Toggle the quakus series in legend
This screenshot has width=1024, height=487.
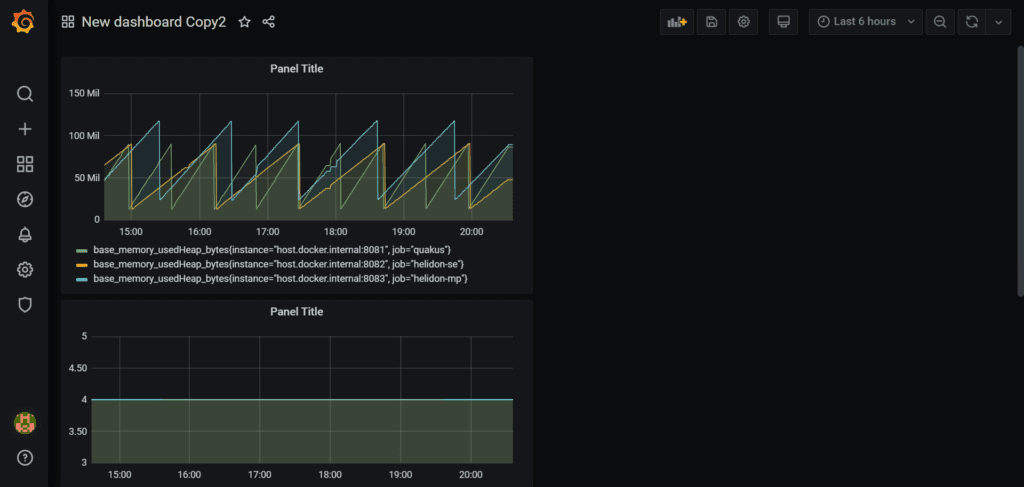(x=272, y=249)
